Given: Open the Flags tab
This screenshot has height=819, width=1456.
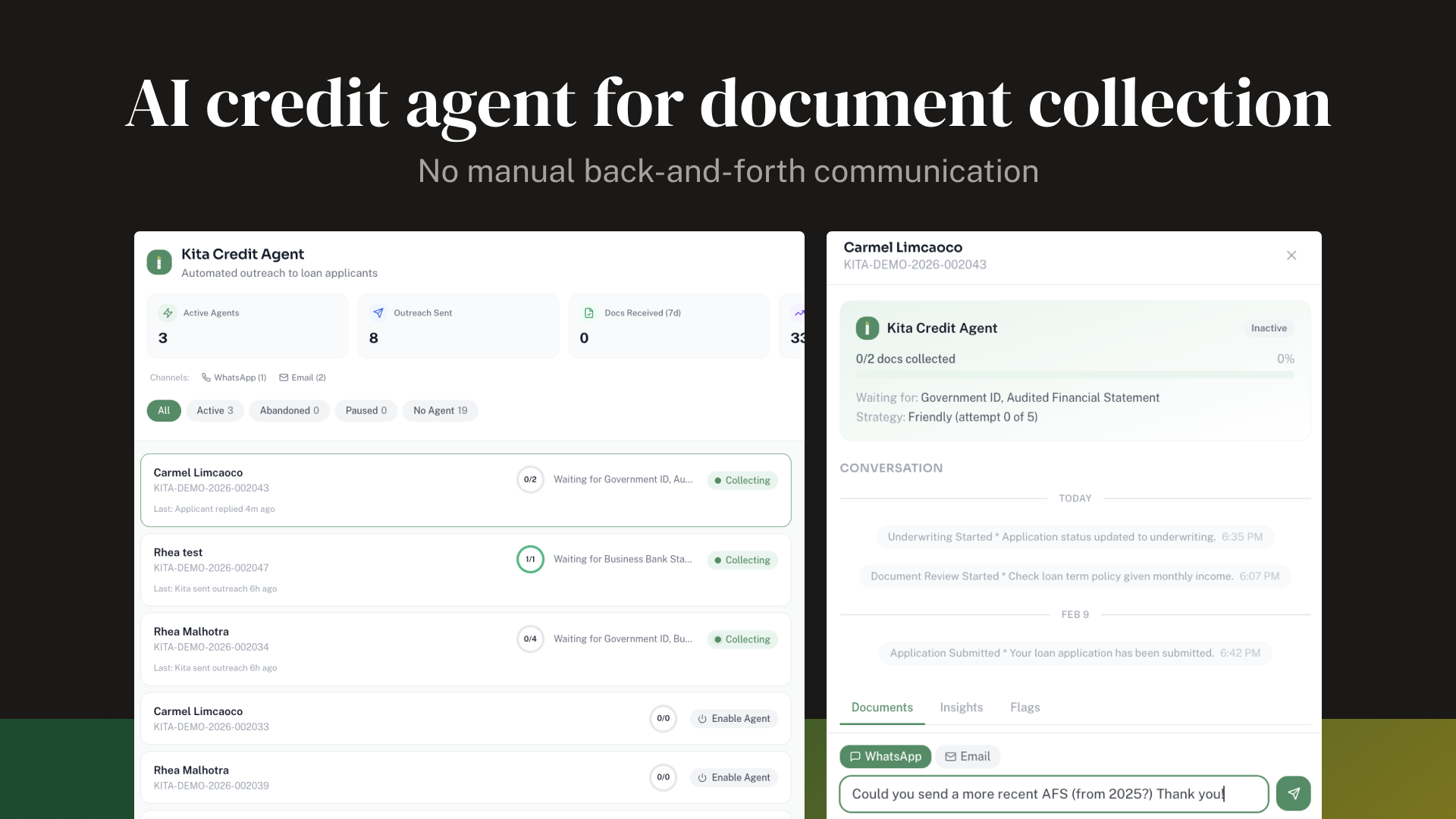Looking at the screenshot, I should (x=1025, y=707).
